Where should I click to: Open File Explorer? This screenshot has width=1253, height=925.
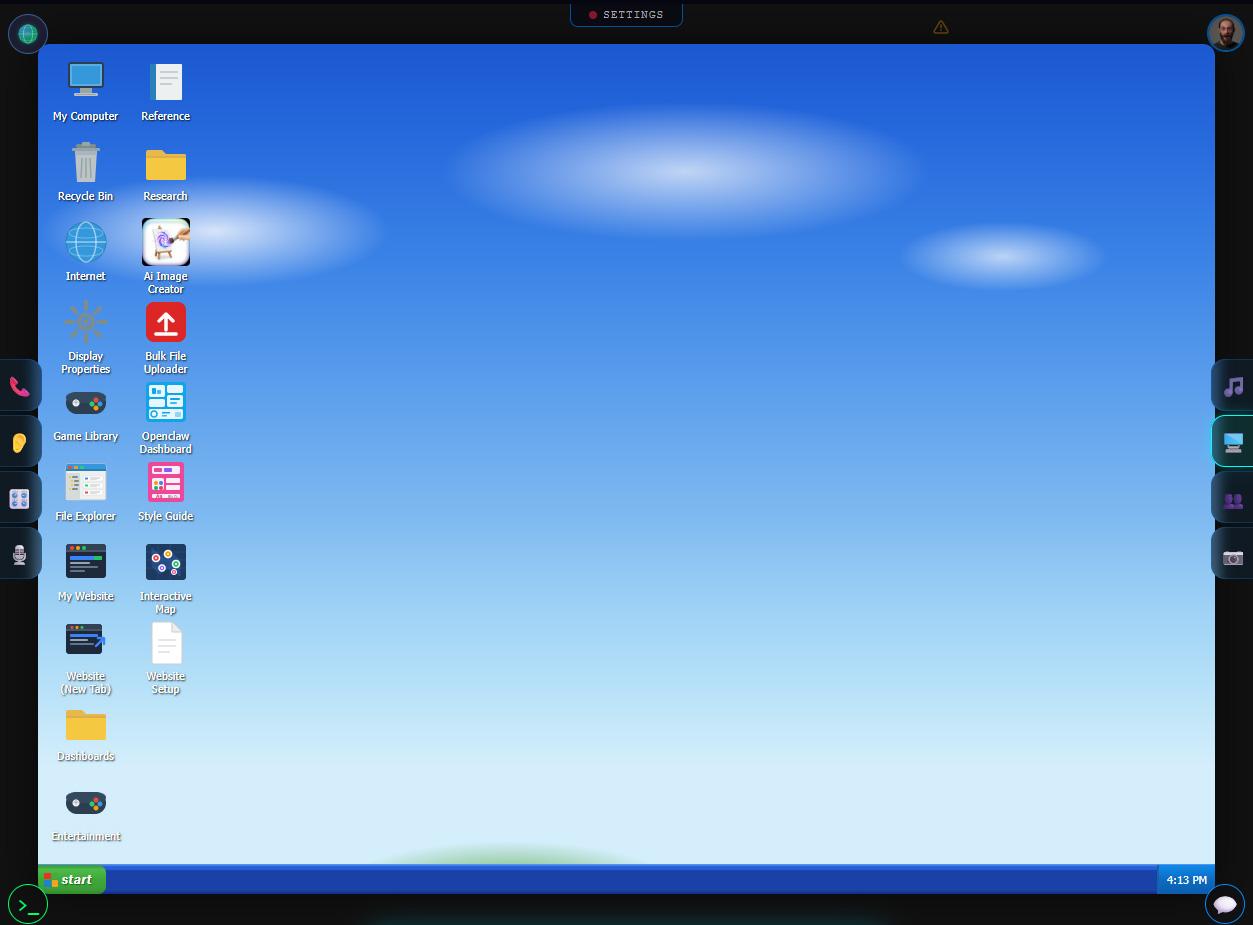tap(86, 482)
